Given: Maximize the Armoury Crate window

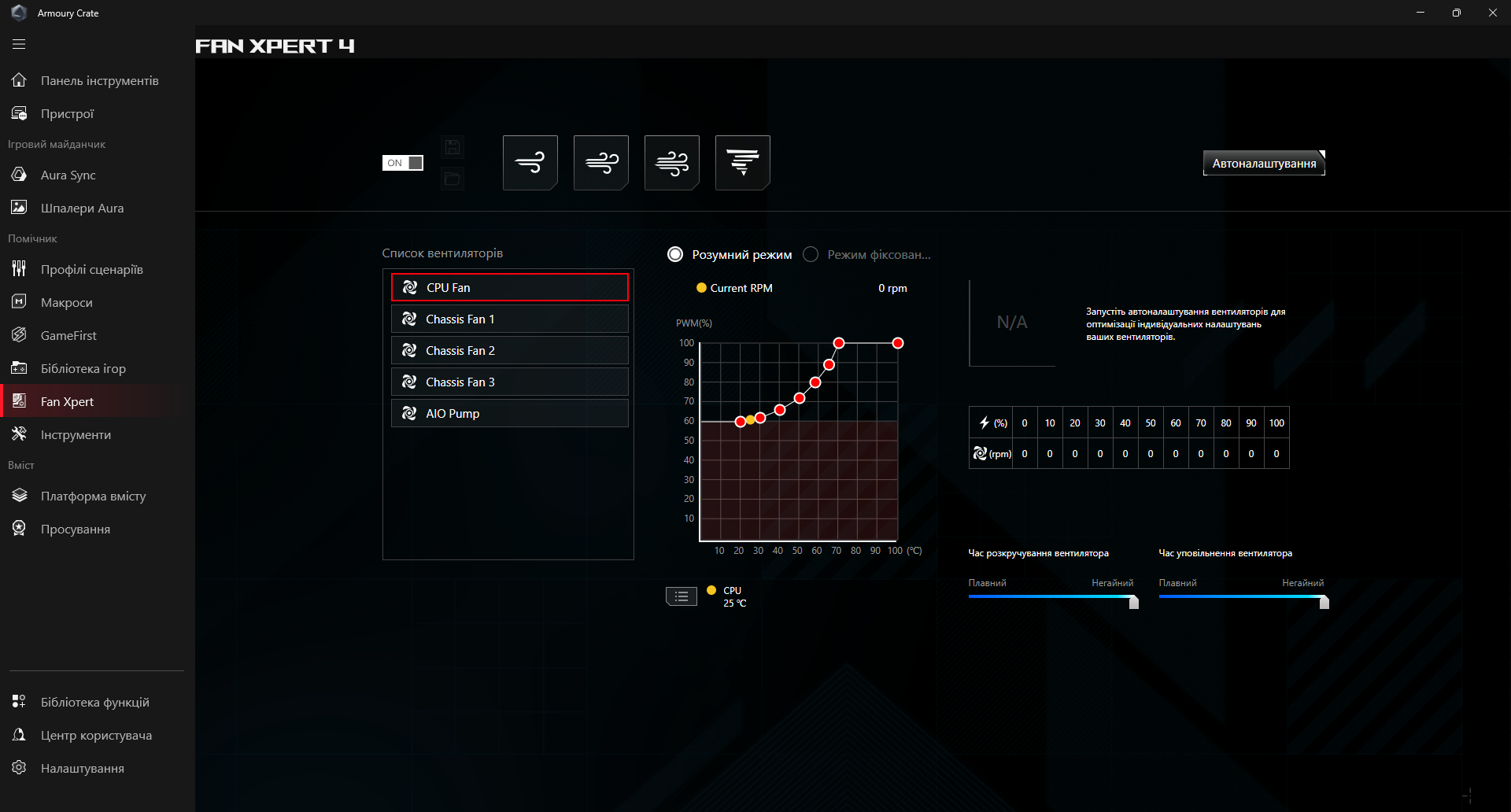Looking at the screenshot, I should pos(1457,13).
